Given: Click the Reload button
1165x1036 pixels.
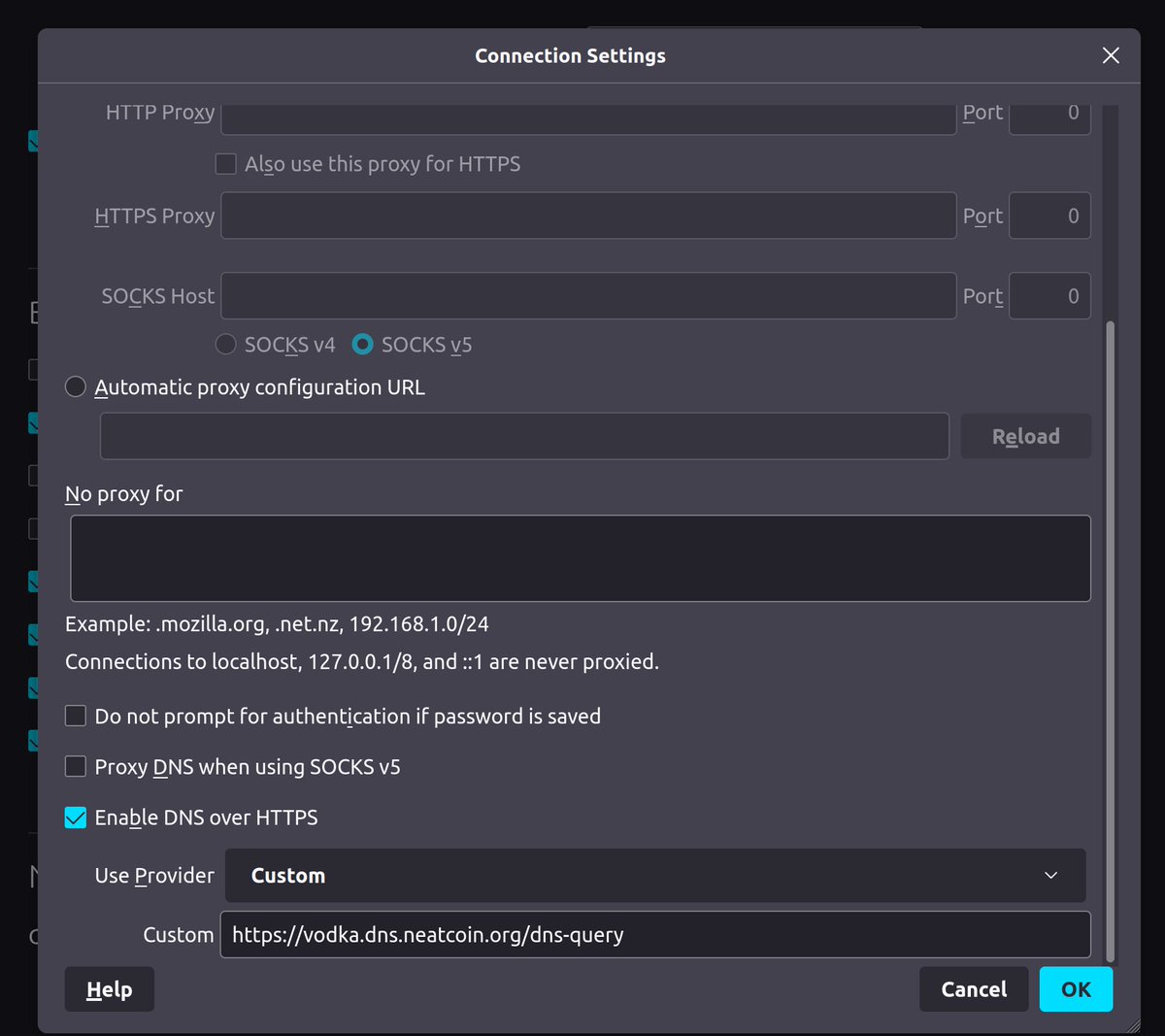Looking at the screenshot, I should tap(1025, 436).
